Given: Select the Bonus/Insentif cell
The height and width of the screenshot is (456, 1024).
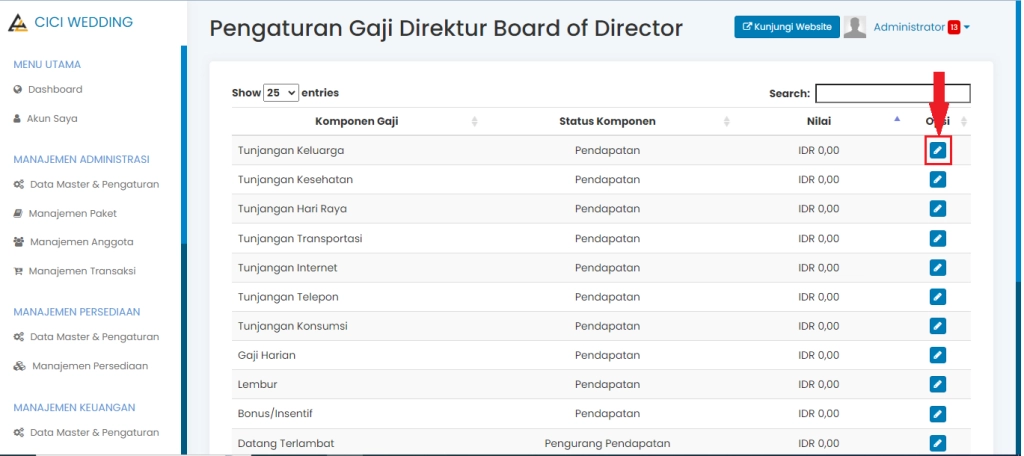Looking at the screenshot, I should [x=275, y=414].
